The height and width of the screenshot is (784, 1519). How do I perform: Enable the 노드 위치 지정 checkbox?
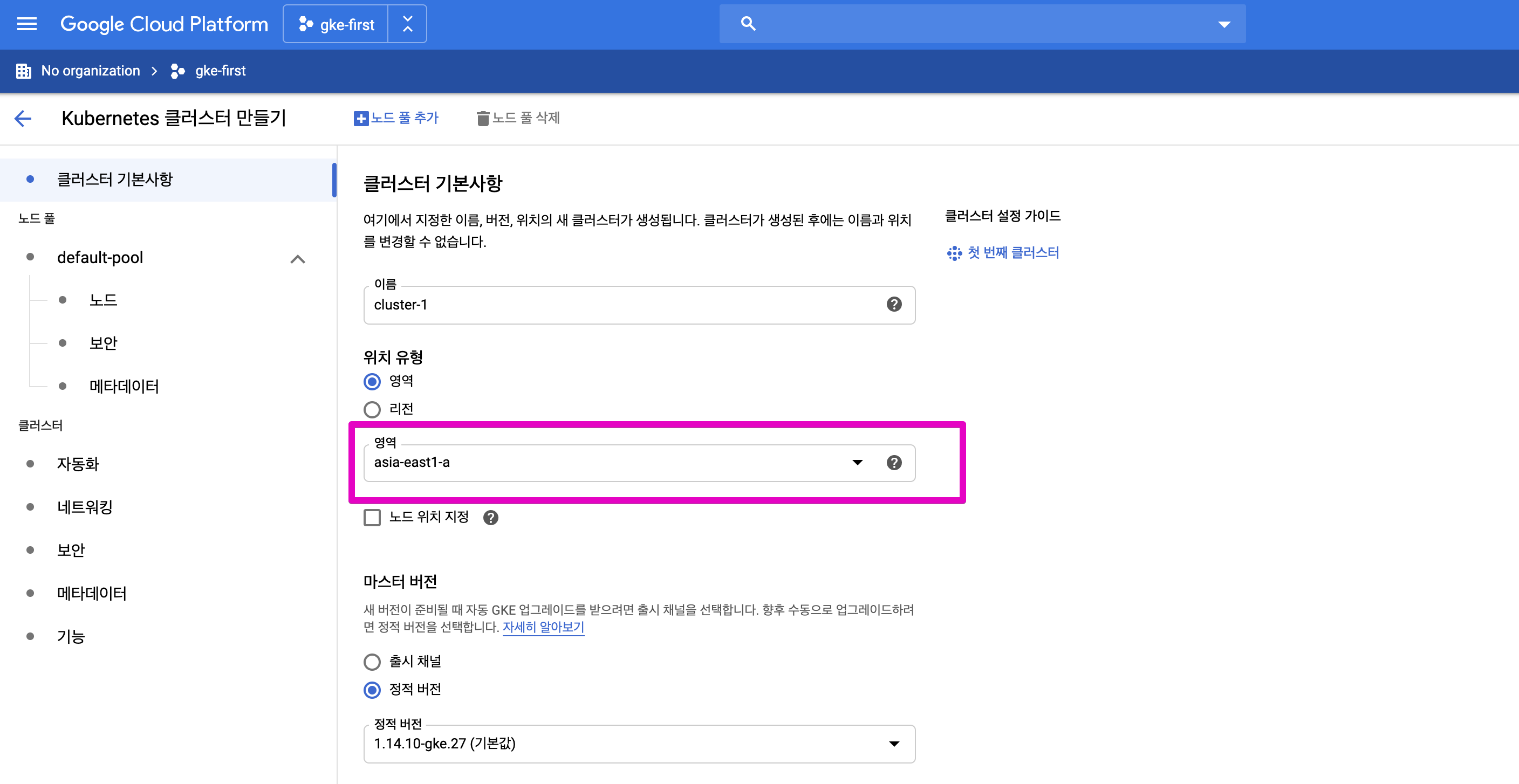coord(371,517)
